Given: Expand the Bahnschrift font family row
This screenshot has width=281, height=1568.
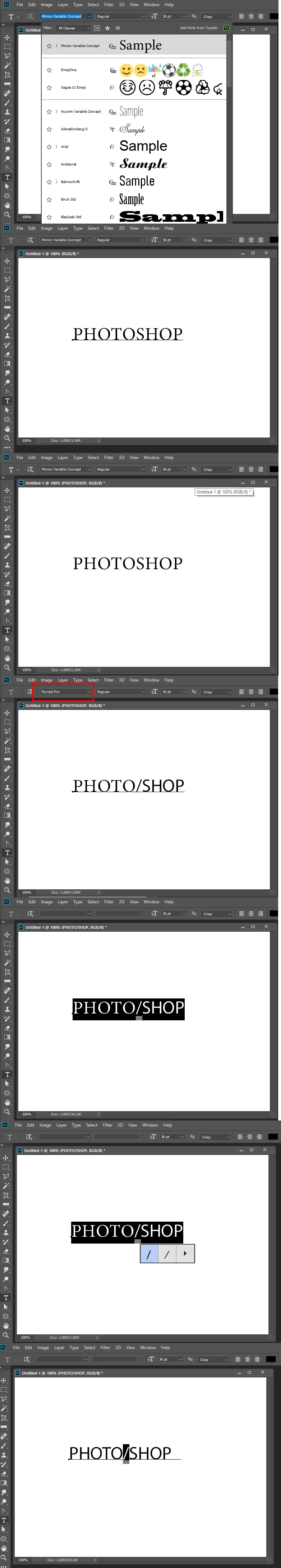Looking at the screenshot, I should (x=57, y=182).
